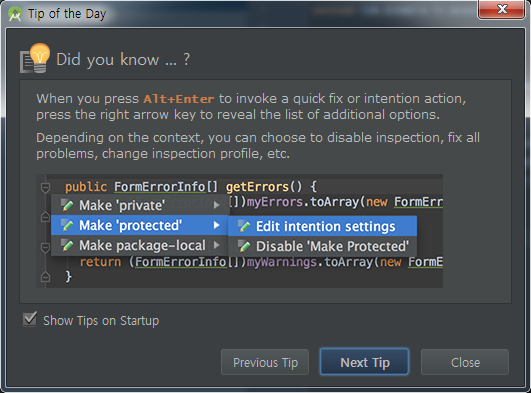Image resolution: width=531 pixels, height=393 pixels.
Task: Click the closing-brace fold marker in the gutter
Action: click(45, 277)
